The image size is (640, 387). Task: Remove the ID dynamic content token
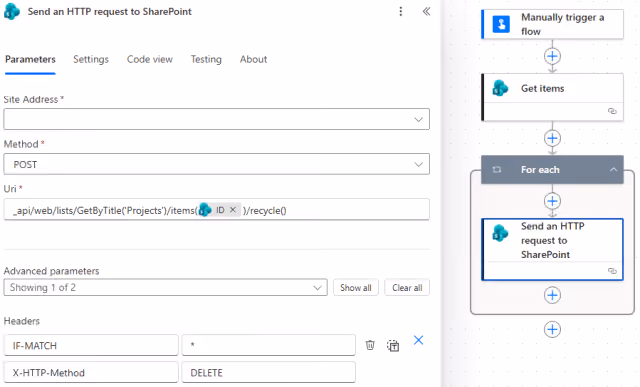[233, 210]
